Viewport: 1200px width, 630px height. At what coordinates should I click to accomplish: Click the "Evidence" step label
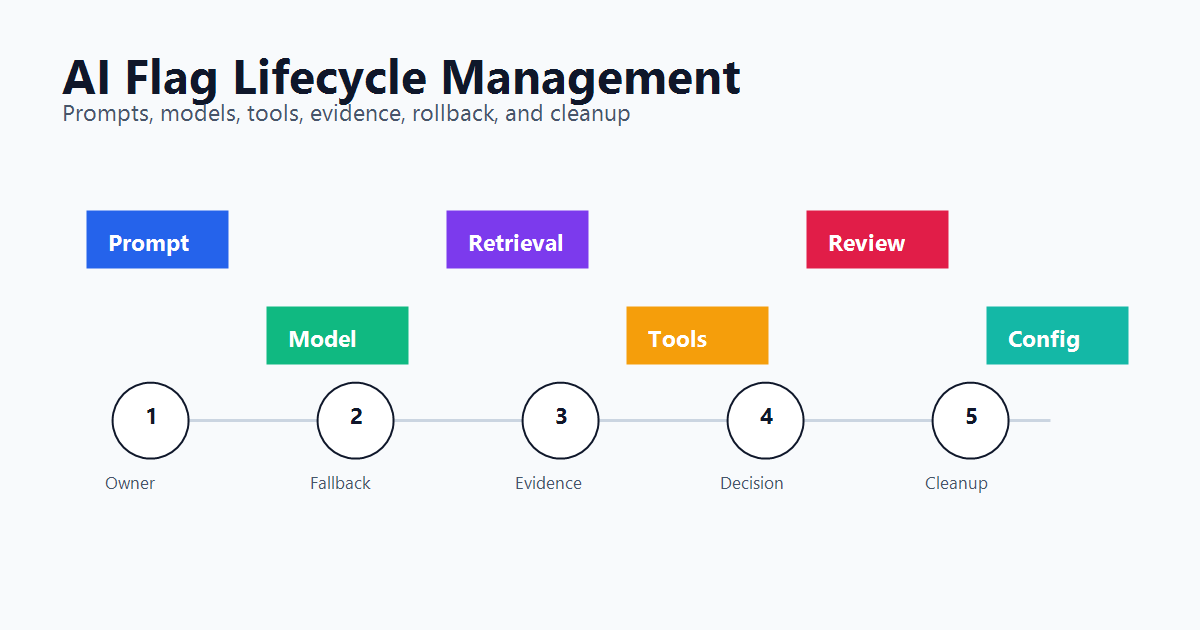pos(548,483)
